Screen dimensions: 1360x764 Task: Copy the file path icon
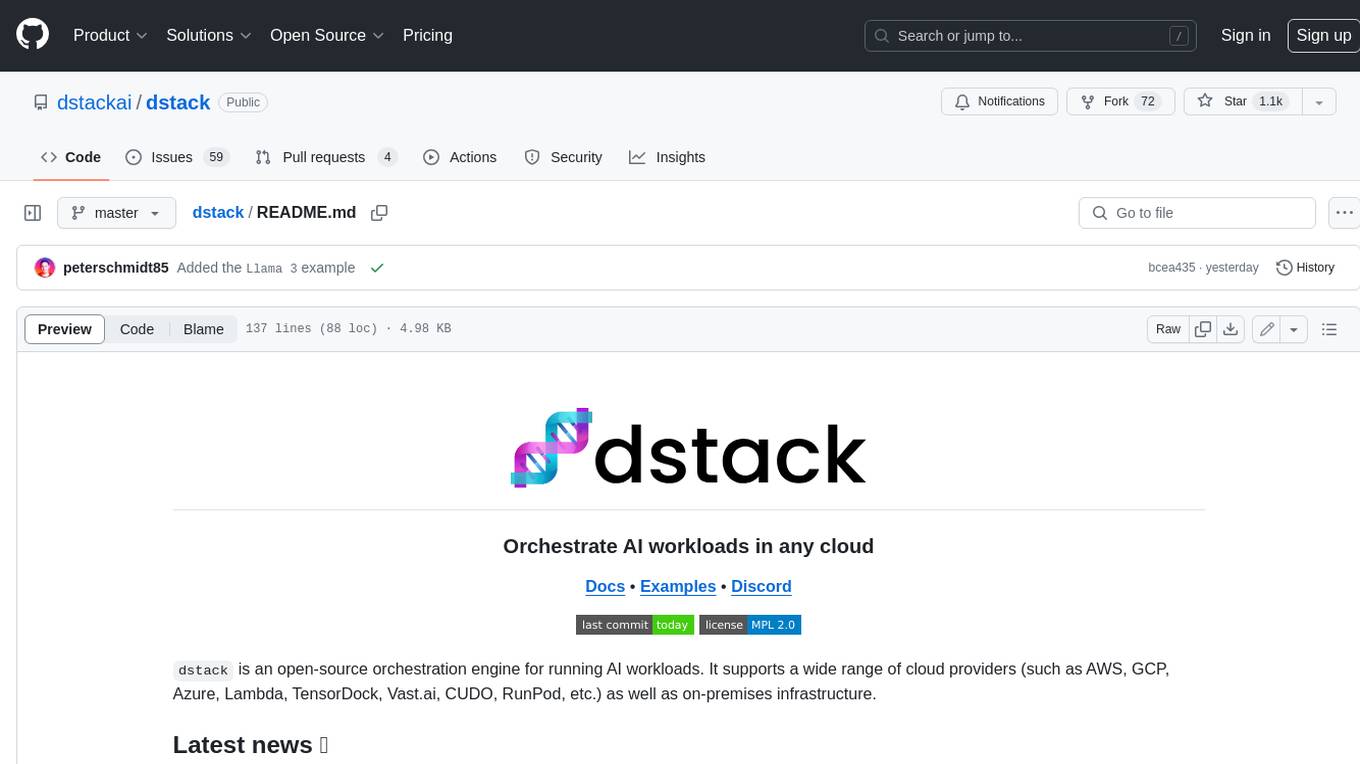pyautogui.click(x=379, y=212)
